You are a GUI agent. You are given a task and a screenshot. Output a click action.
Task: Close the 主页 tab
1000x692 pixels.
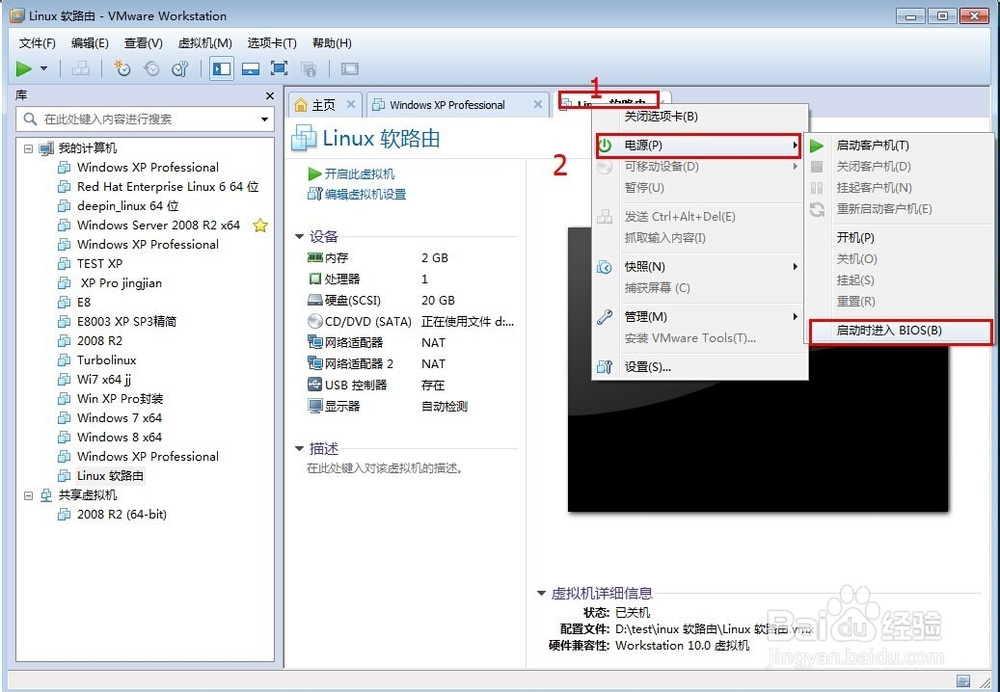click(351, 105)
